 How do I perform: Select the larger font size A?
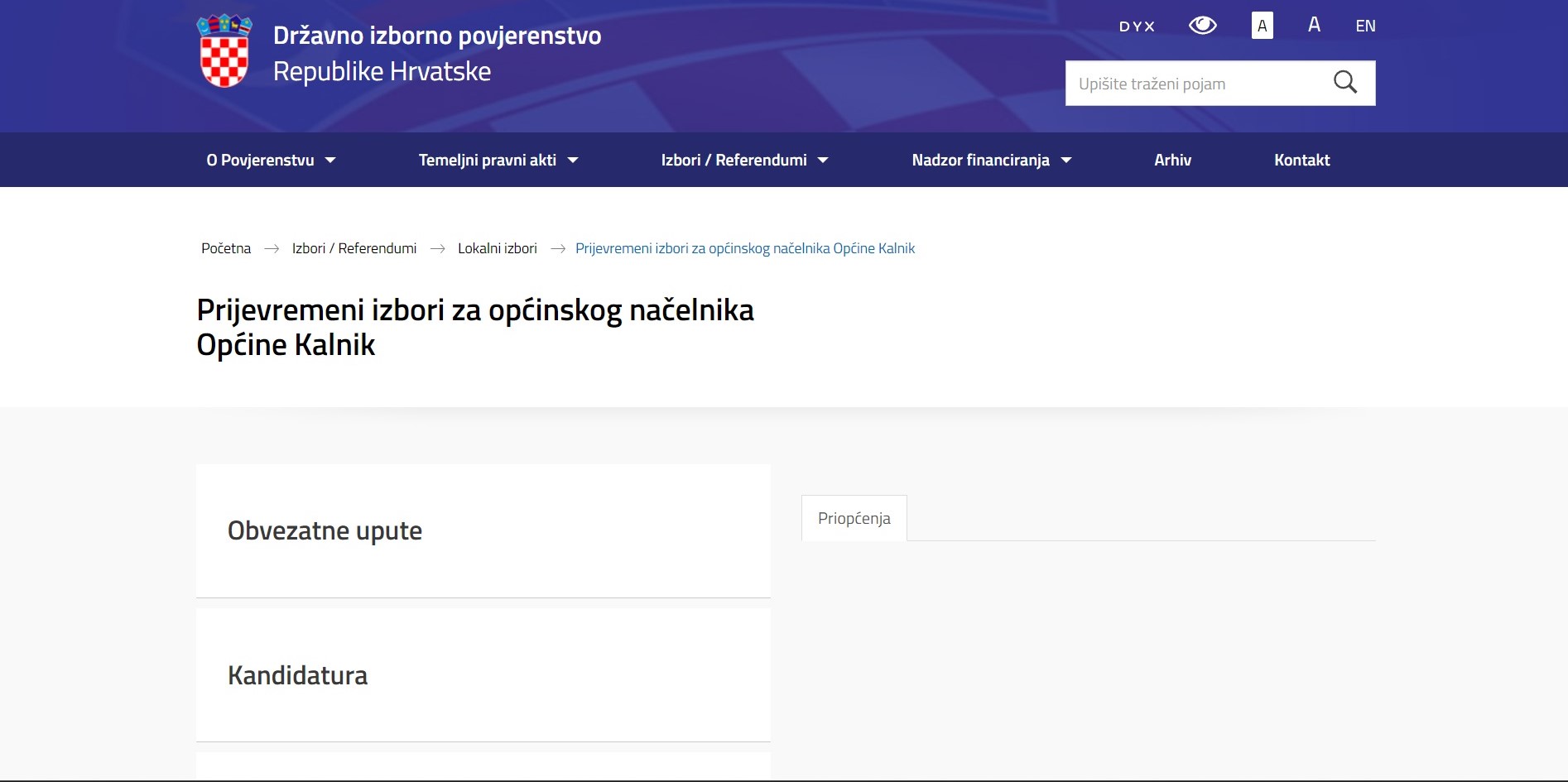click(x=1314, y=25)
